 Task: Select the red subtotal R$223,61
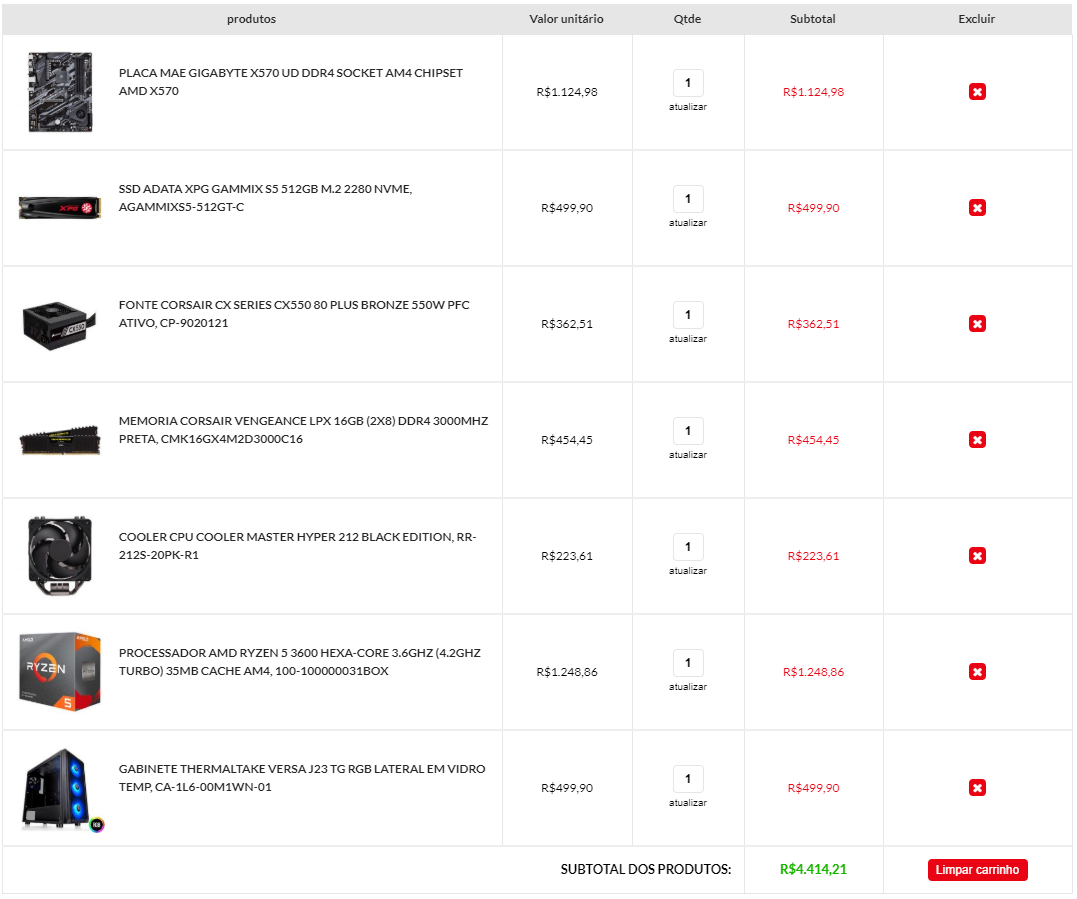pyautogui.click(x=813, y=556)
